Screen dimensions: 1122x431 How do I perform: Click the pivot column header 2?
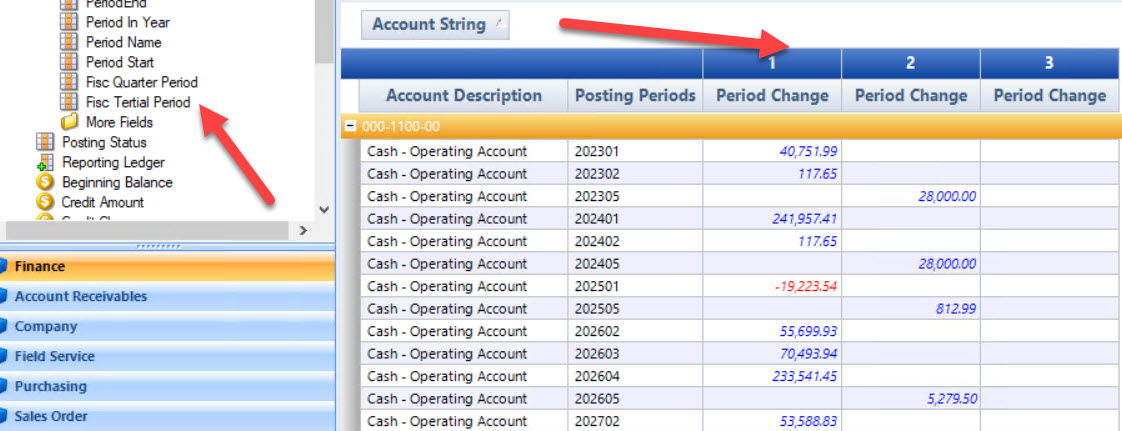click(x=911, y=64)
